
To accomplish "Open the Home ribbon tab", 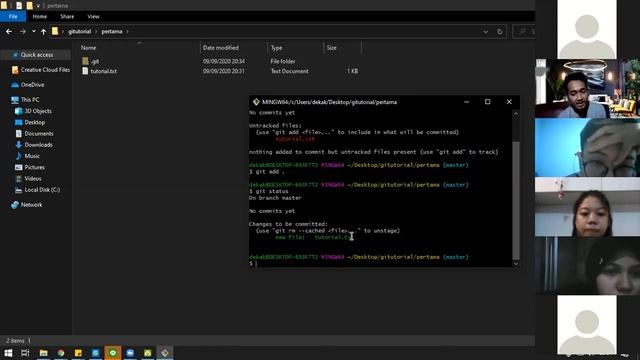I will (x=40, y=16).
